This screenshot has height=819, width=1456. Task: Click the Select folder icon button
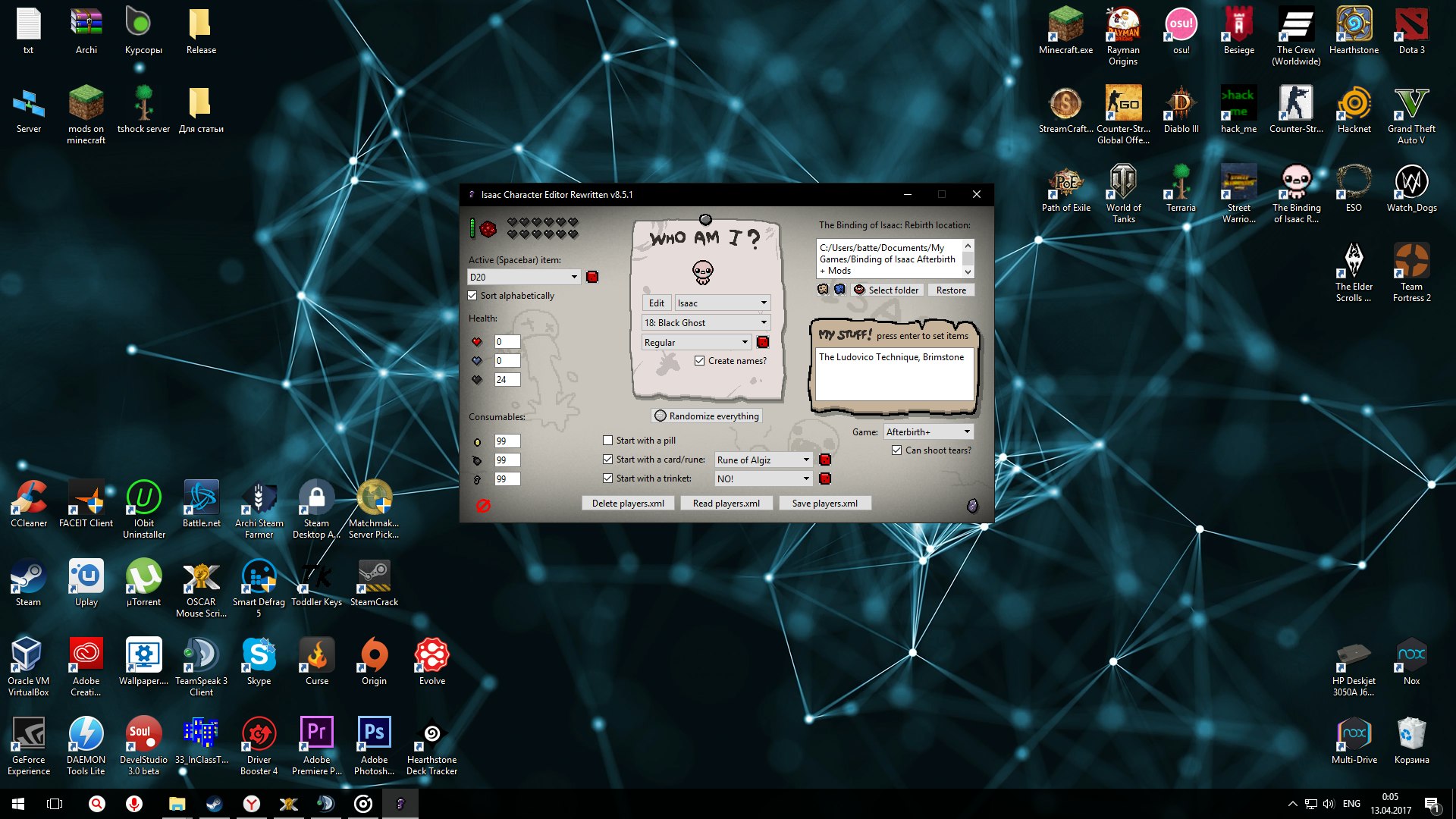pyautogui.click(x=858, y=289)
